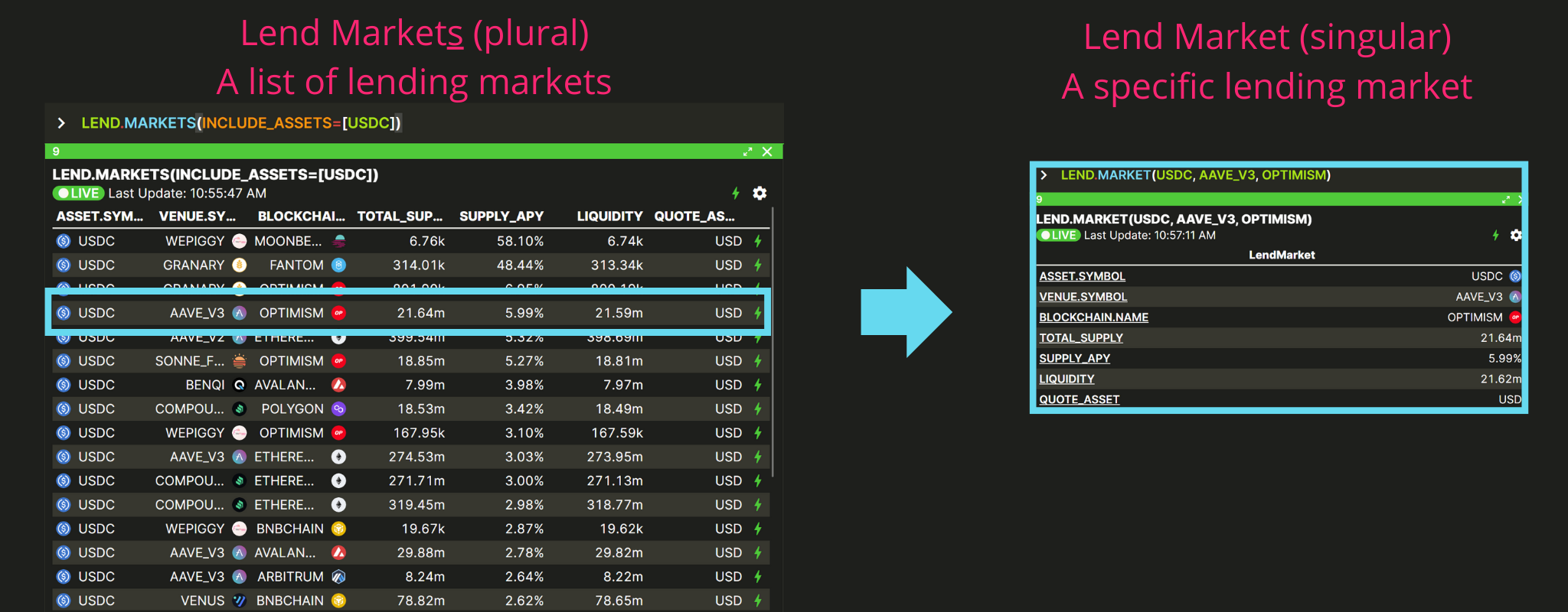Click USDC coin icon in LEND.MARKET ASSET.SYMBOL row
Viewport: 1568px width, 612px height.
[1515, 276]
